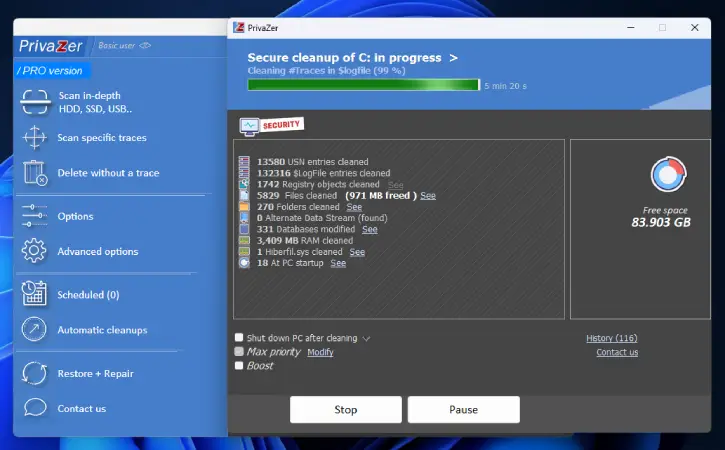The width and height of the screenshot is (725, 450).
Task: Pause the cleanup in progress
Action: click(464, 409)
